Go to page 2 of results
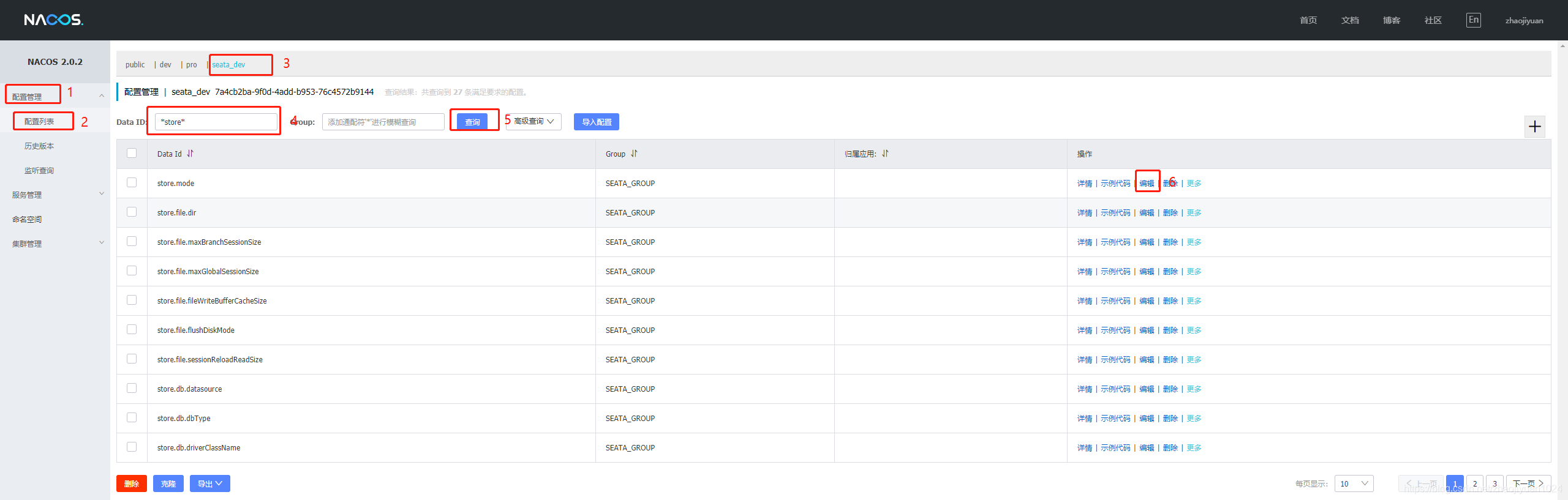1568x500 pixels. coord(1475,483)
